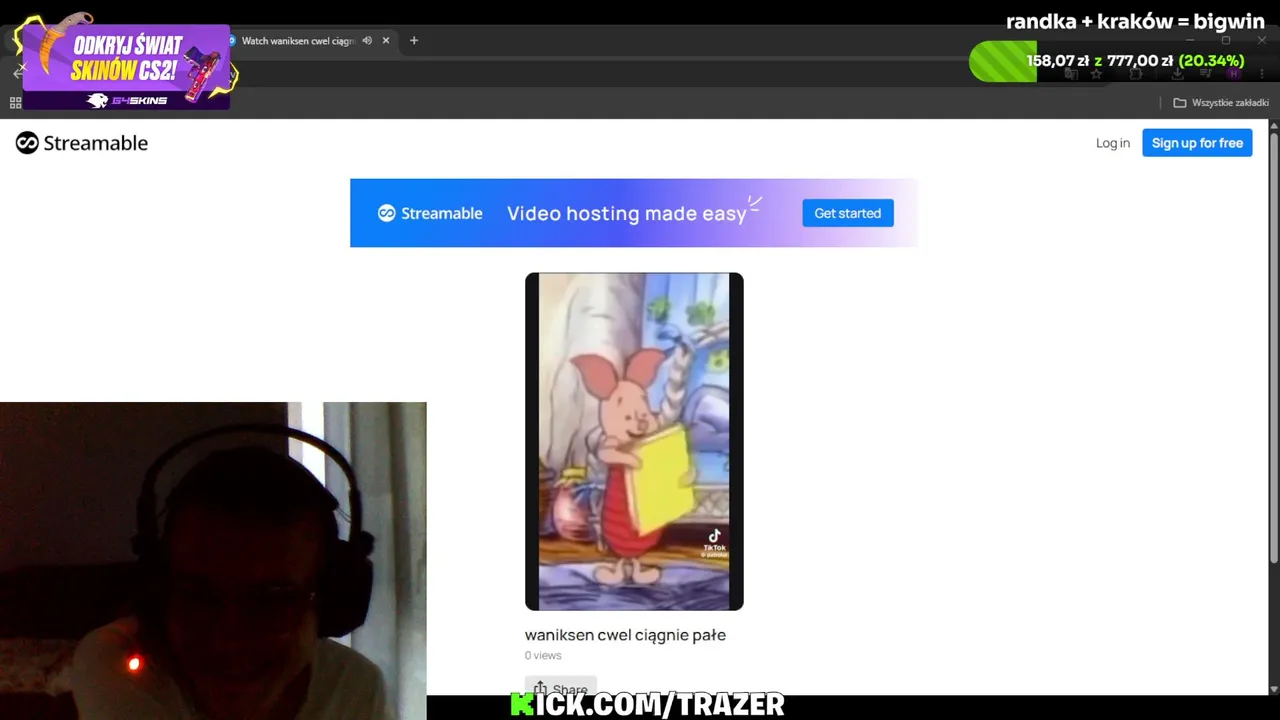
Task: Open the purple H profile avatar
Action: coord(1234,74)
